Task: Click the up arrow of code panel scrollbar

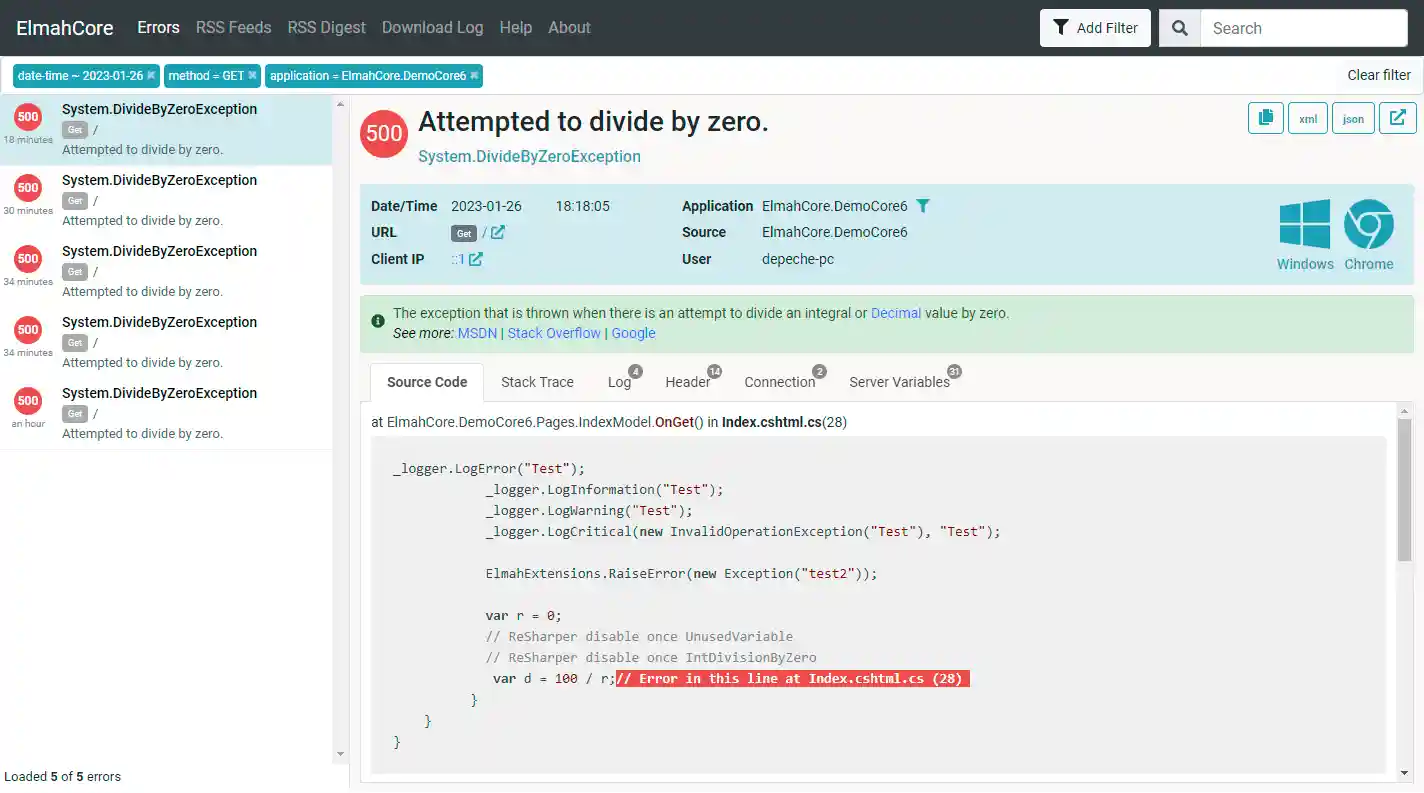Action: [x=1405, y=411]
